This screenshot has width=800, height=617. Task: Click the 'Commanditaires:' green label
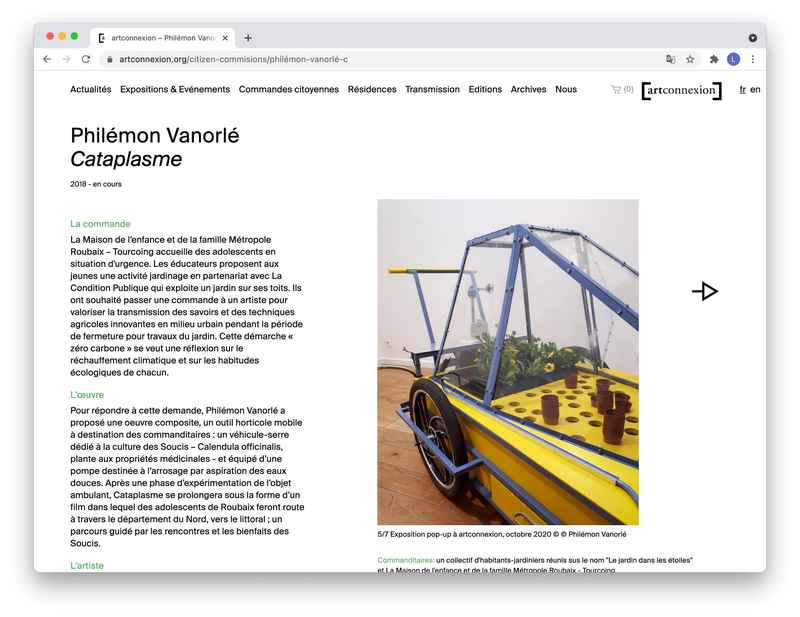[x=406, y=560]
